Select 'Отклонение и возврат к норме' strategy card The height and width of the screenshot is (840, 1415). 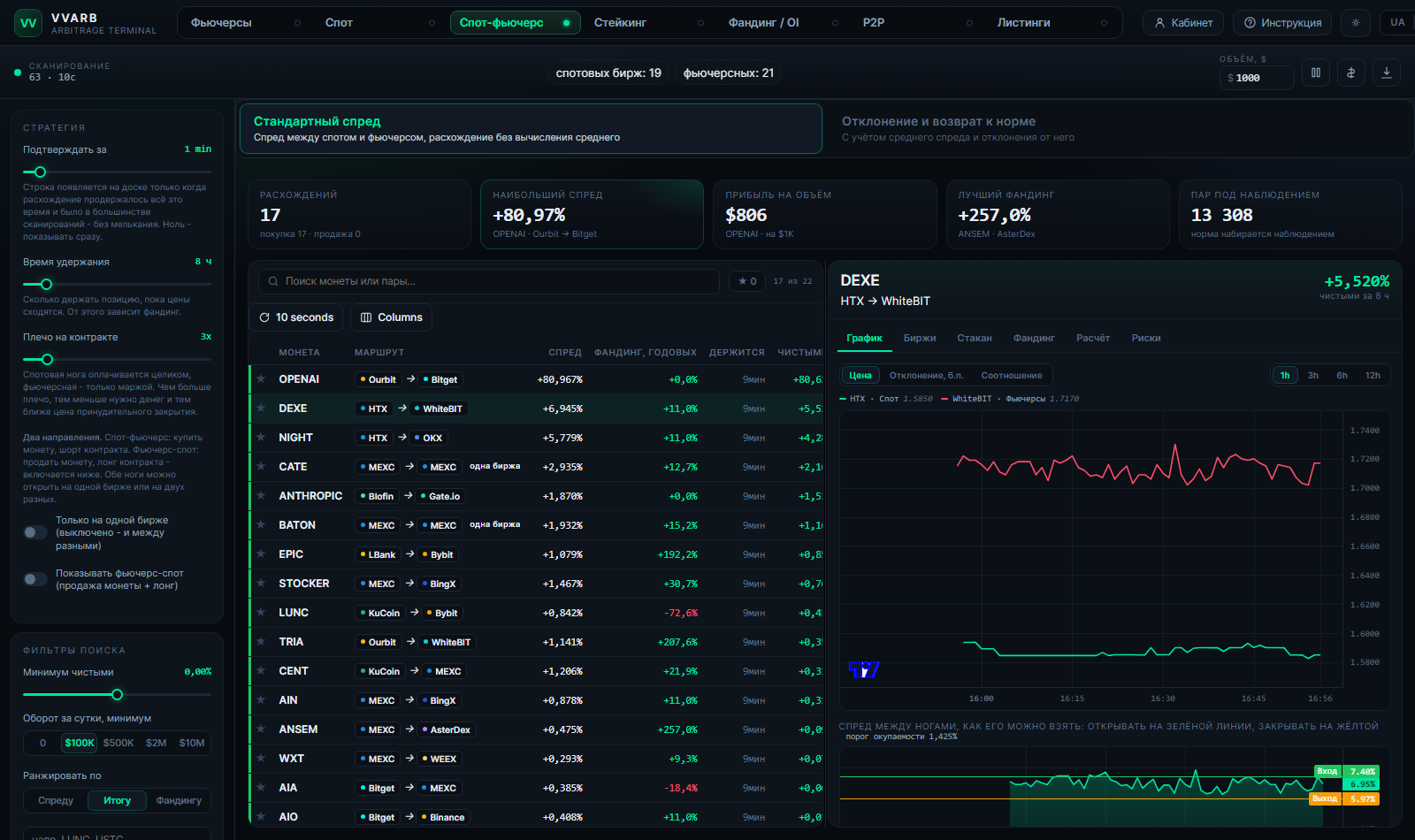(x=1119, y=129)
